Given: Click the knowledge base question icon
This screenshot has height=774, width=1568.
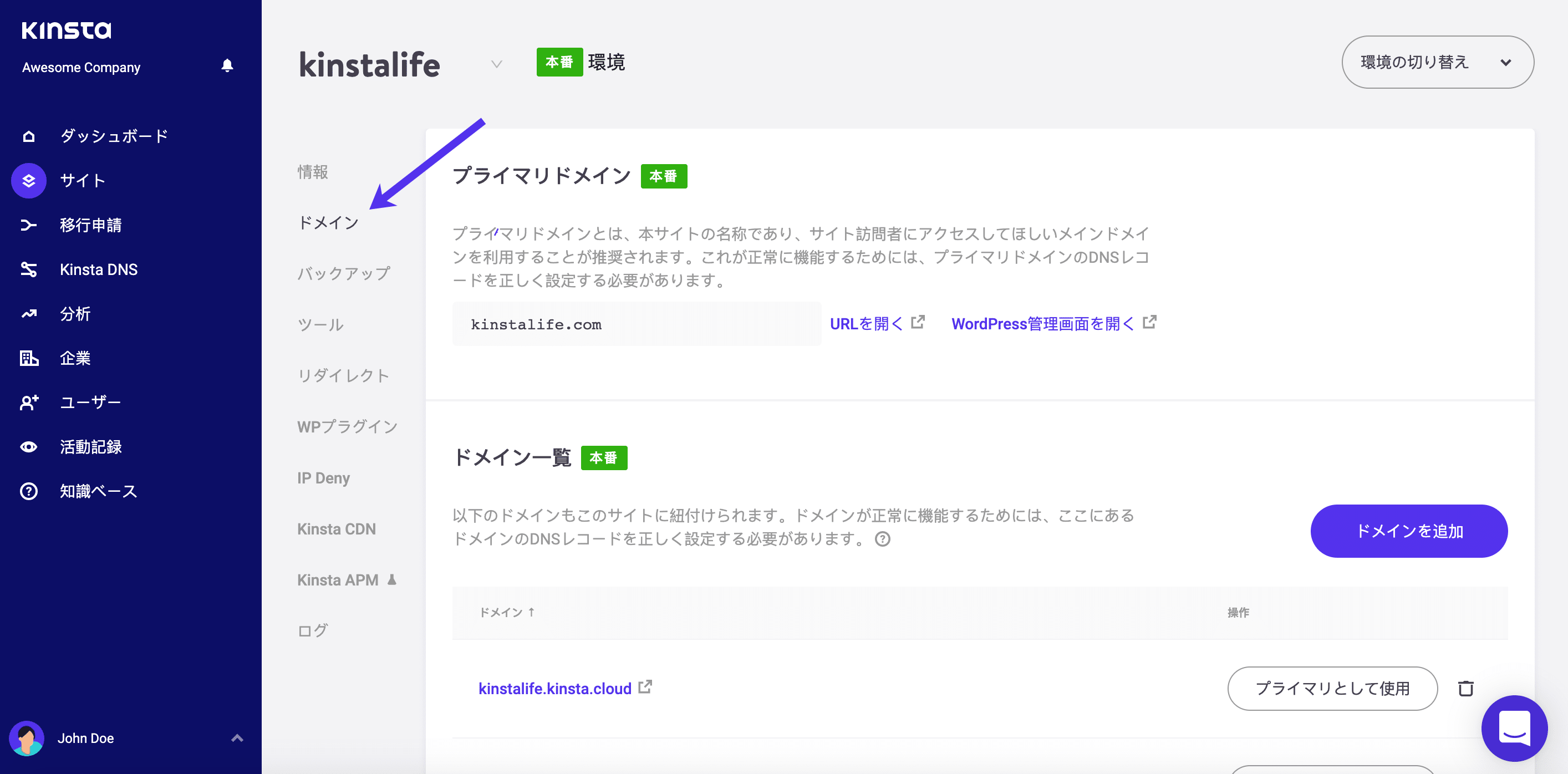Looking at the screenshot, I should [29, 491].
